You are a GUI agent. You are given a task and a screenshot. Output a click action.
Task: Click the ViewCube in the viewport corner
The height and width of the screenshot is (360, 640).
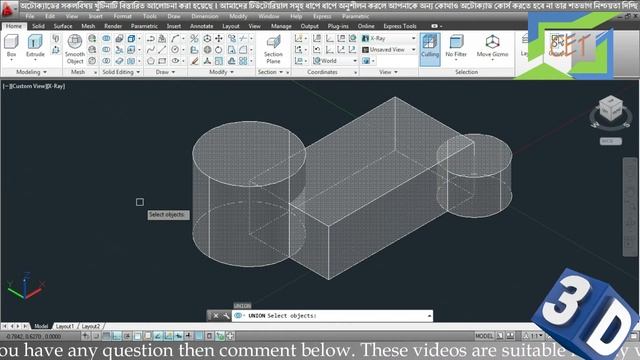pos(611,109)
